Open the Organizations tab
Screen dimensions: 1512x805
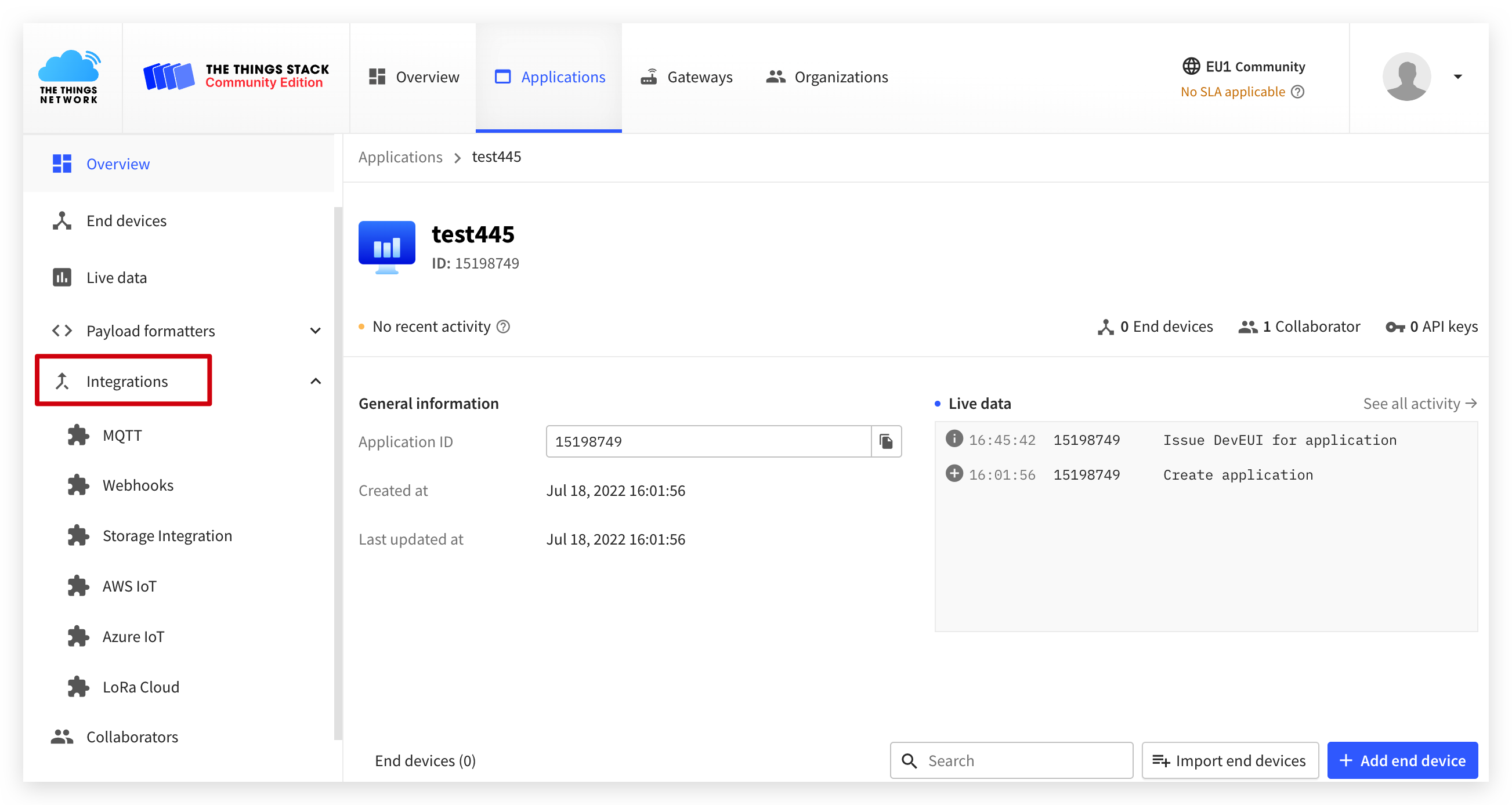[827, 77]
